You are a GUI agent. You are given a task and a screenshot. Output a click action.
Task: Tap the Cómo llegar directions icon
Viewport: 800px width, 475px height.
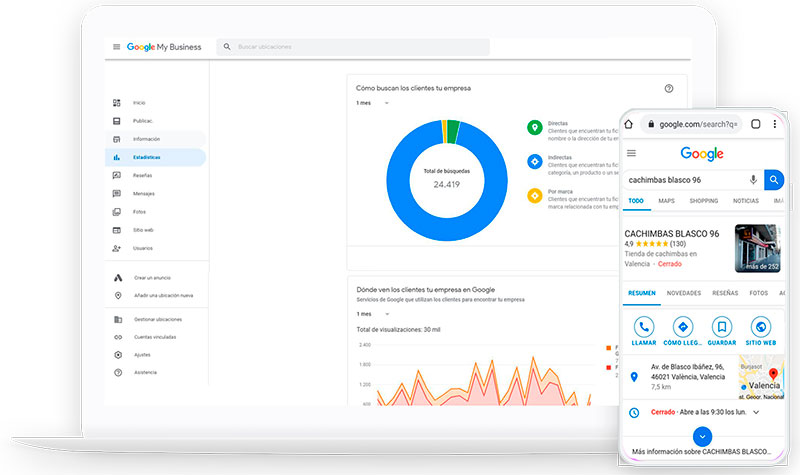[x=683, y=327]
